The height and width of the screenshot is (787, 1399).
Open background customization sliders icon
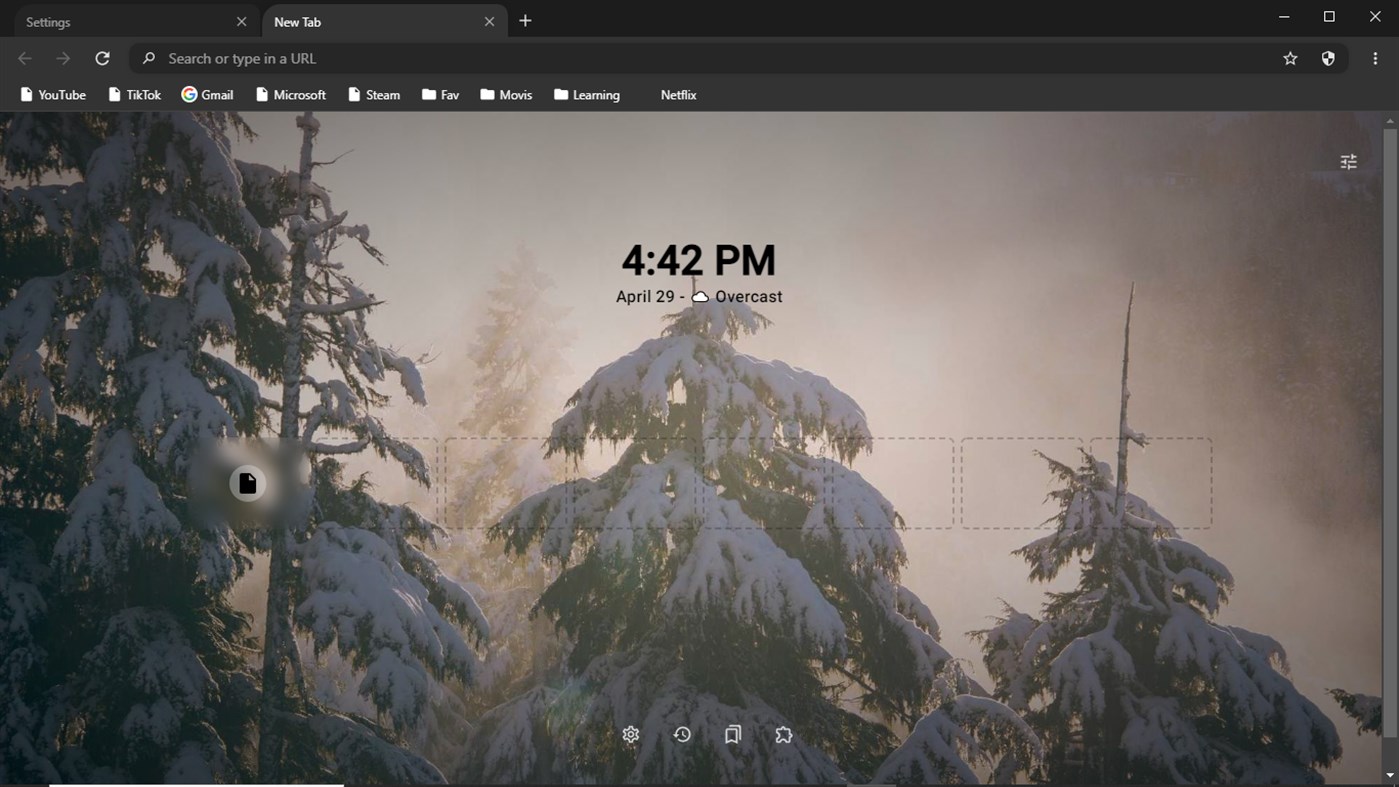[1347, 161]
